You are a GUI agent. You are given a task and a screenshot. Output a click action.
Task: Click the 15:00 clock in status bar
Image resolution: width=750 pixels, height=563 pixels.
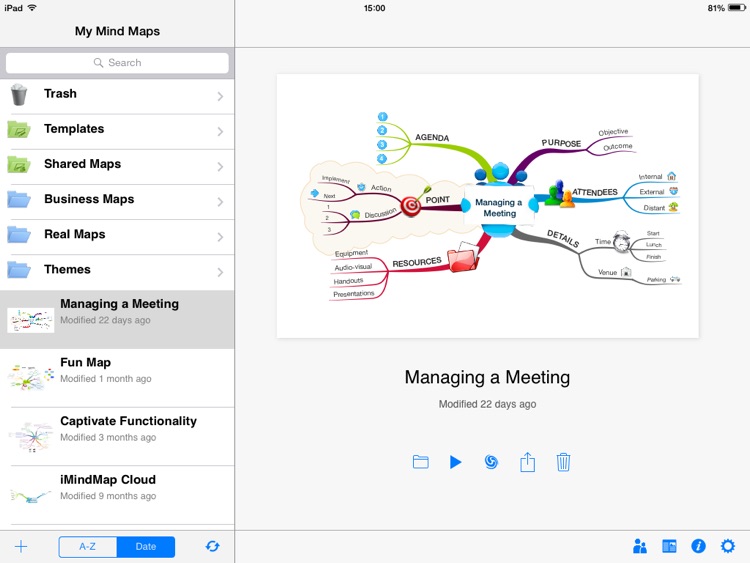point(374,8)
